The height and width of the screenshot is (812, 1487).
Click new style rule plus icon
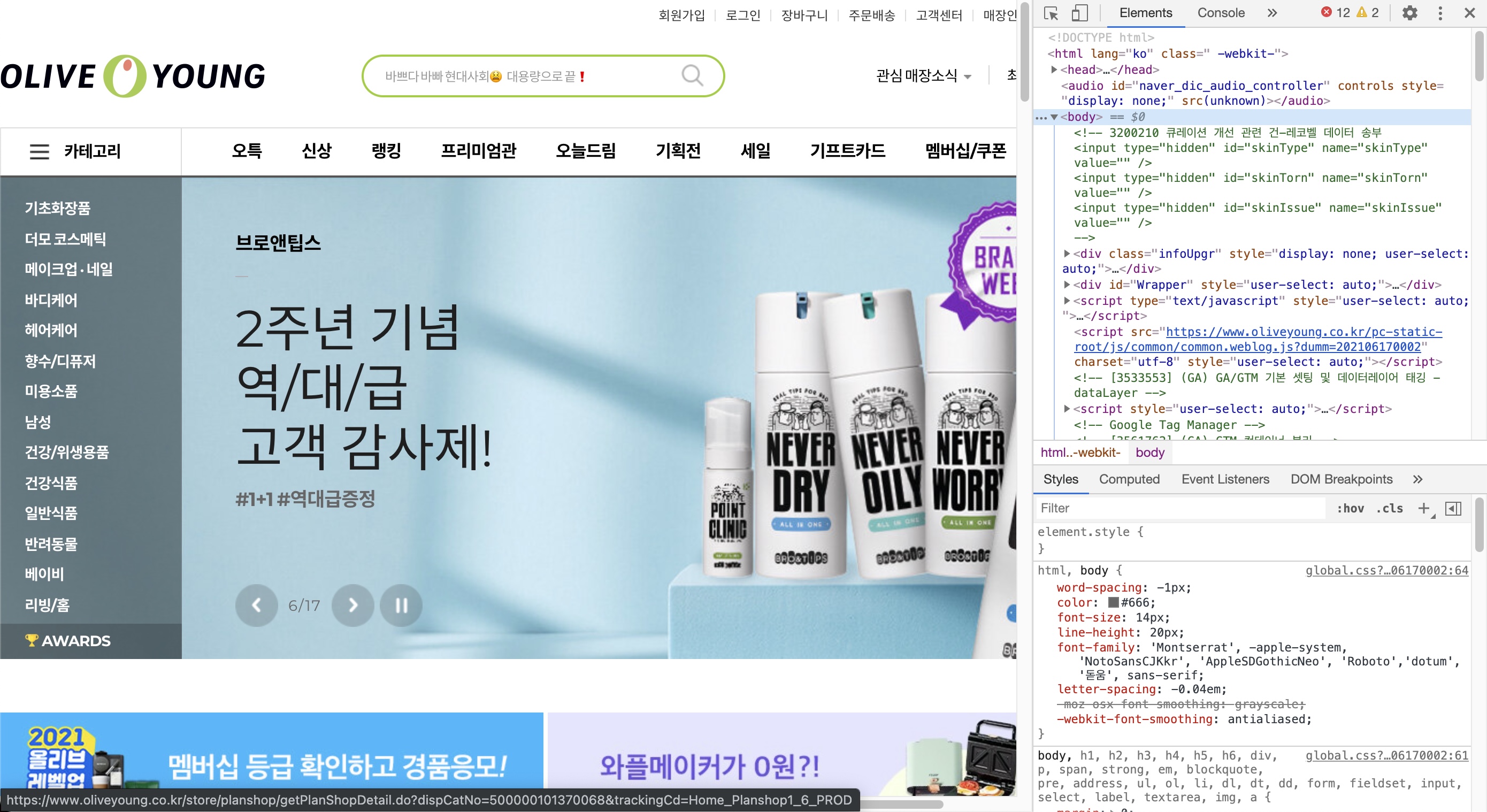[x=1423, y=508]
